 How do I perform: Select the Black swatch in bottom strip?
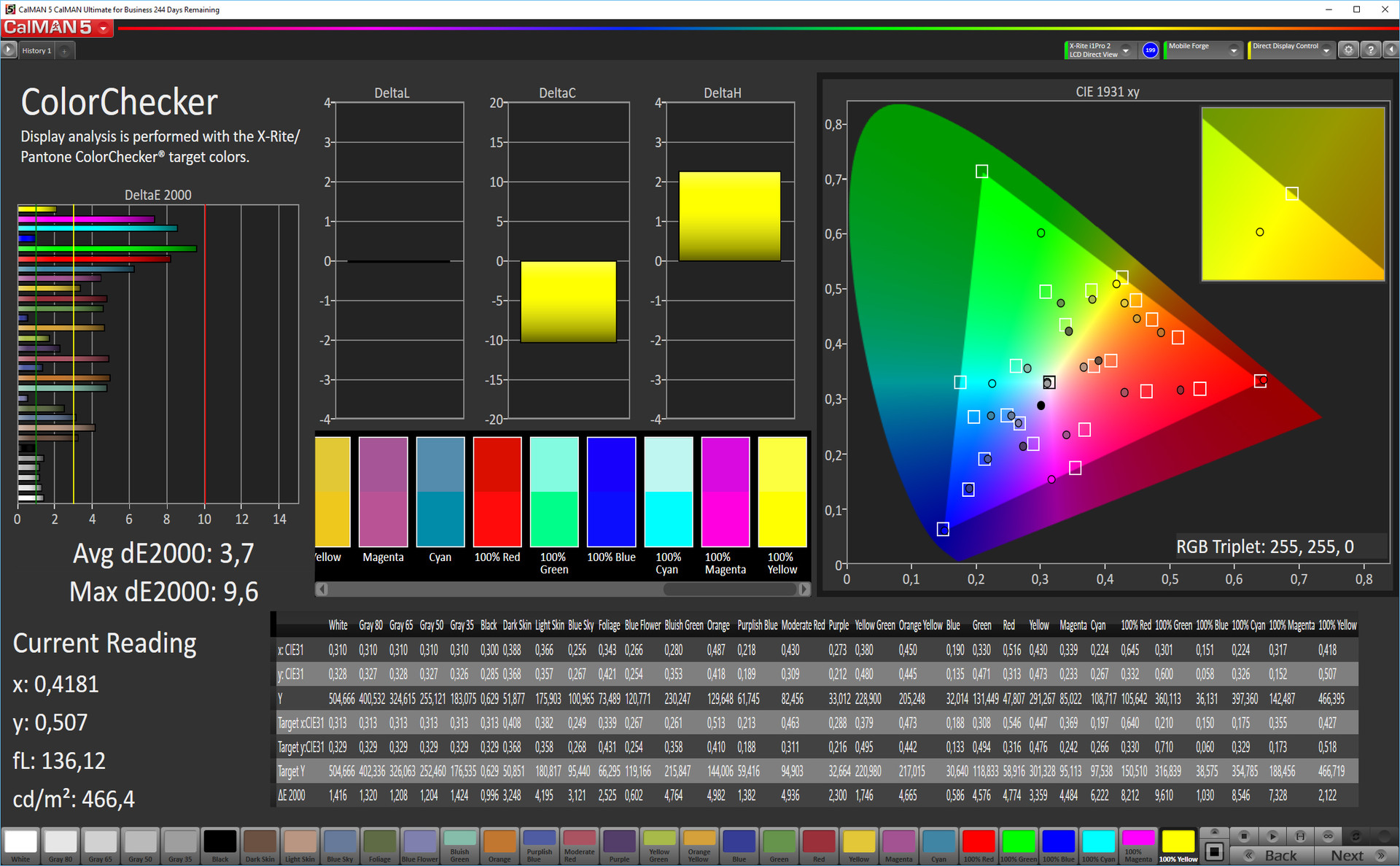pyautogui.click(x=220, y=846)
